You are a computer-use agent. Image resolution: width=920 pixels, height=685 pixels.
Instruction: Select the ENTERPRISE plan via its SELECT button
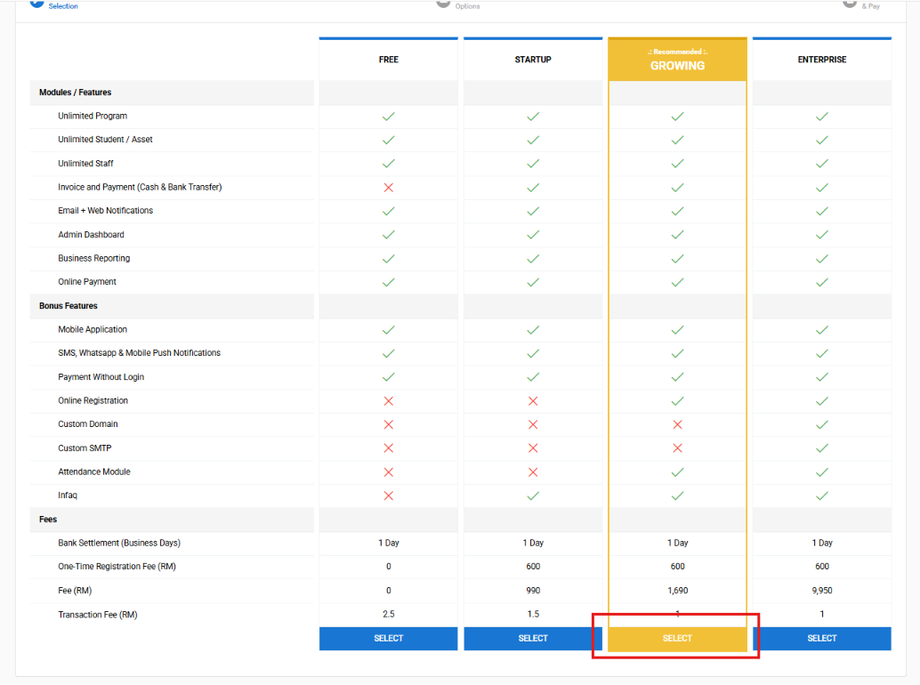point(821,638)
